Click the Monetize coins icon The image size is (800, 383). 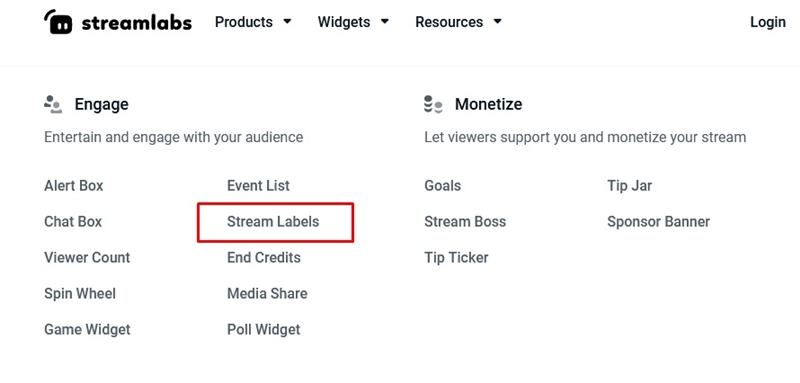coord(433,104)
